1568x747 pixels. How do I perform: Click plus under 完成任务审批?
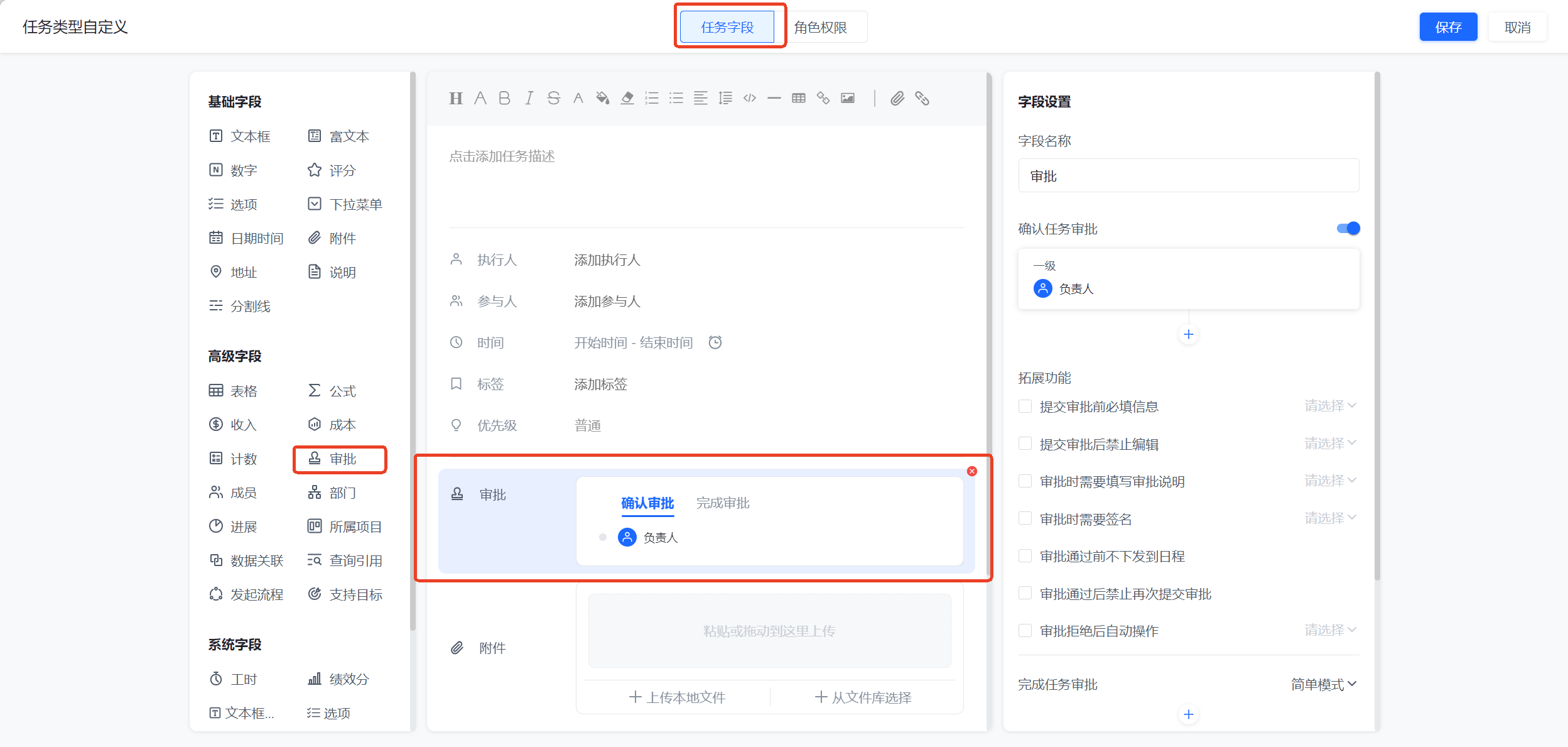[x=1189, y=714]
